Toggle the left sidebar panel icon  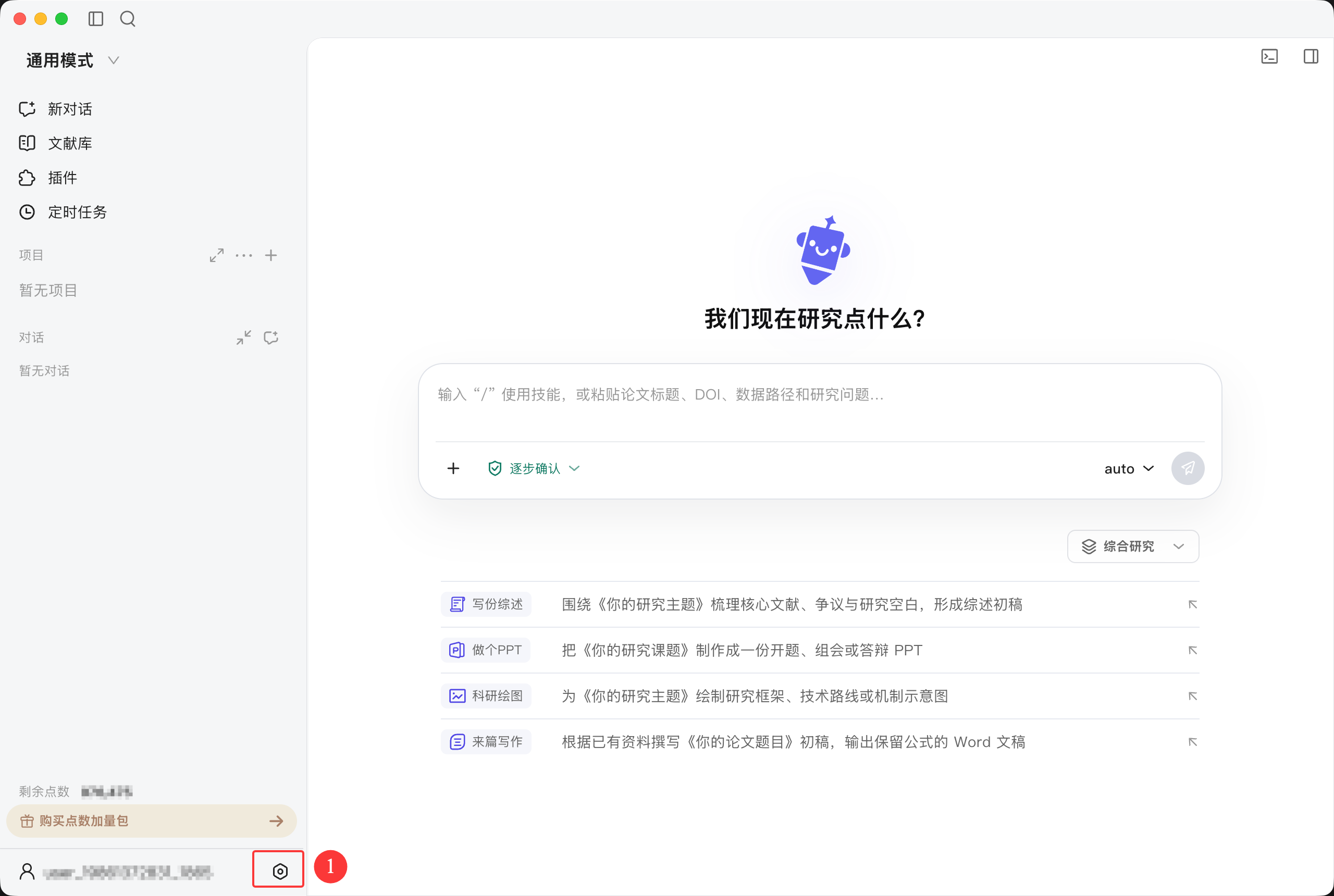tap(96, 19)
